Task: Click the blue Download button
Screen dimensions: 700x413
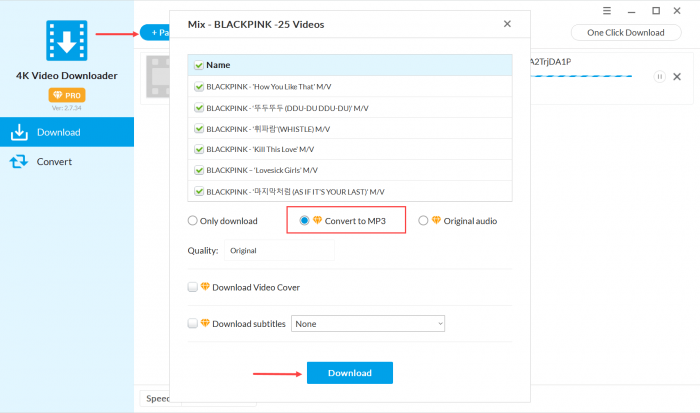Action: pos(349,373)
